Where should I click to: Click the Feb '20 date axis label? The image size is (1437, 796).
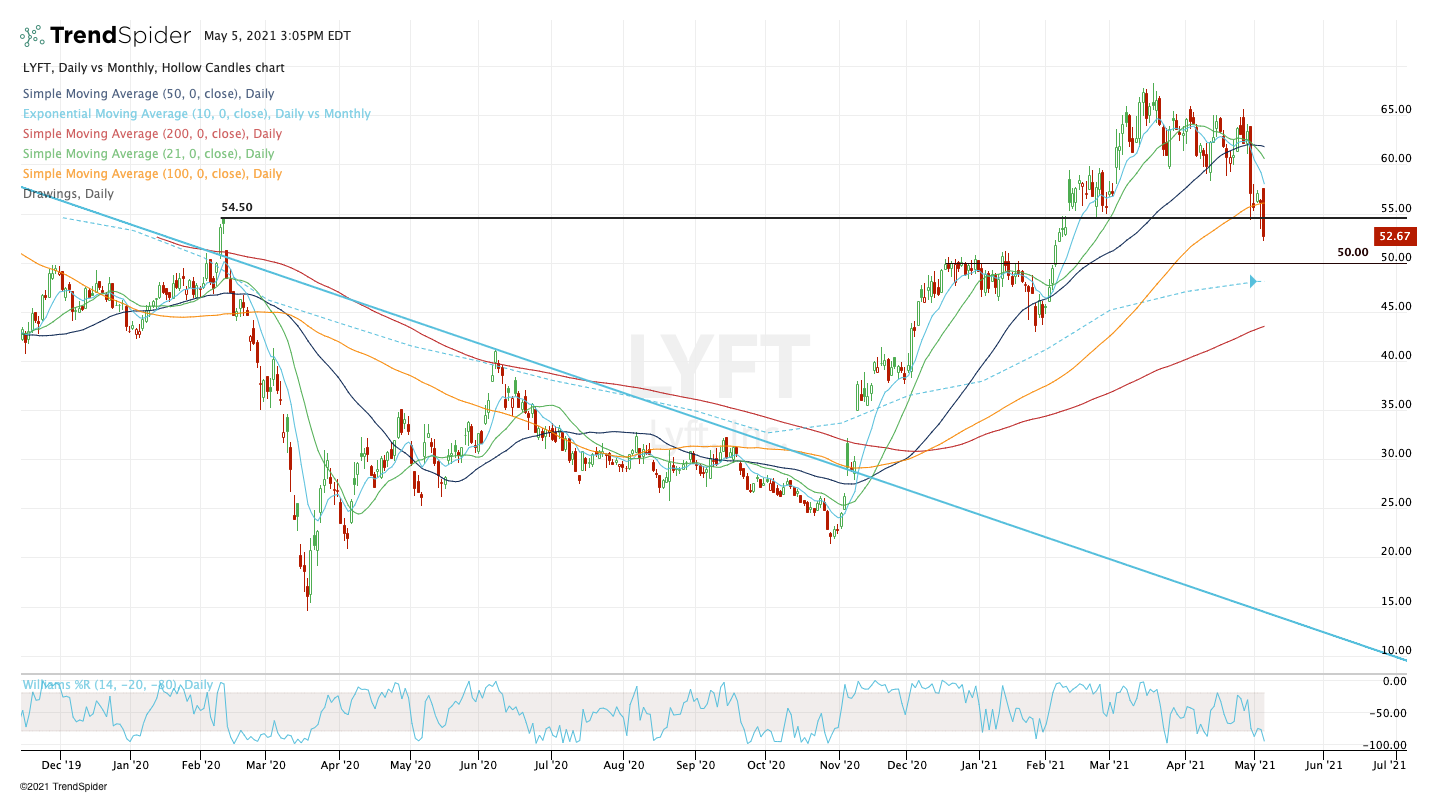pyautogui.click(x=201, y=765)
